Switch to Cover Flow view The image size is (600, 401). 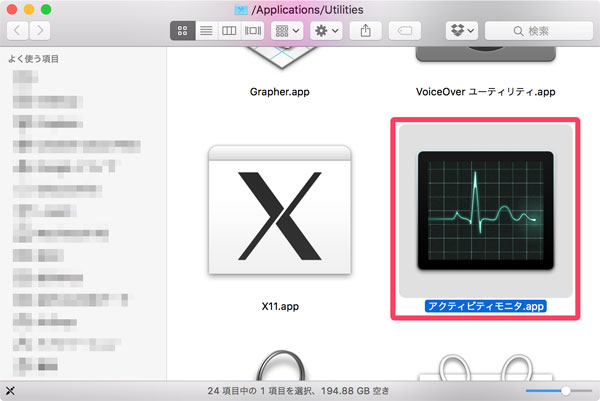point(253,31)
